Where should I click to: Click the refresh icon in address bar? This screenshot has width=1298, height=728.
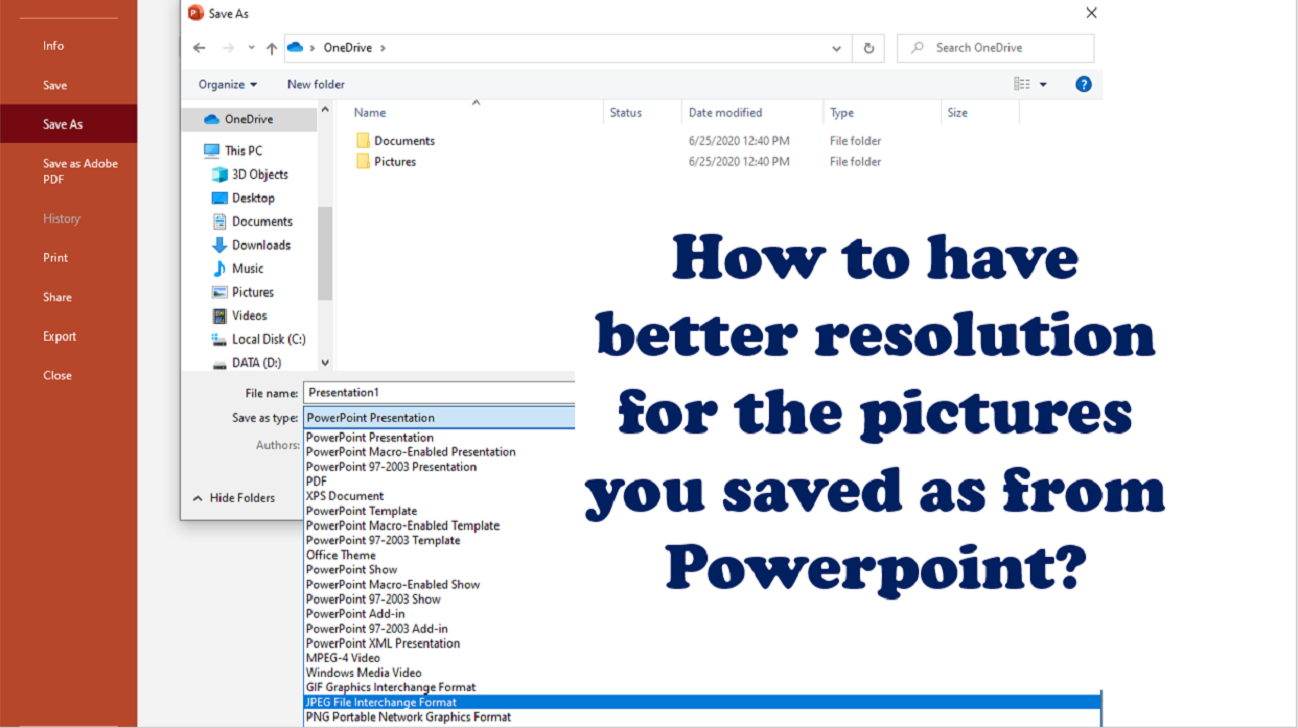tap(868, 47)
